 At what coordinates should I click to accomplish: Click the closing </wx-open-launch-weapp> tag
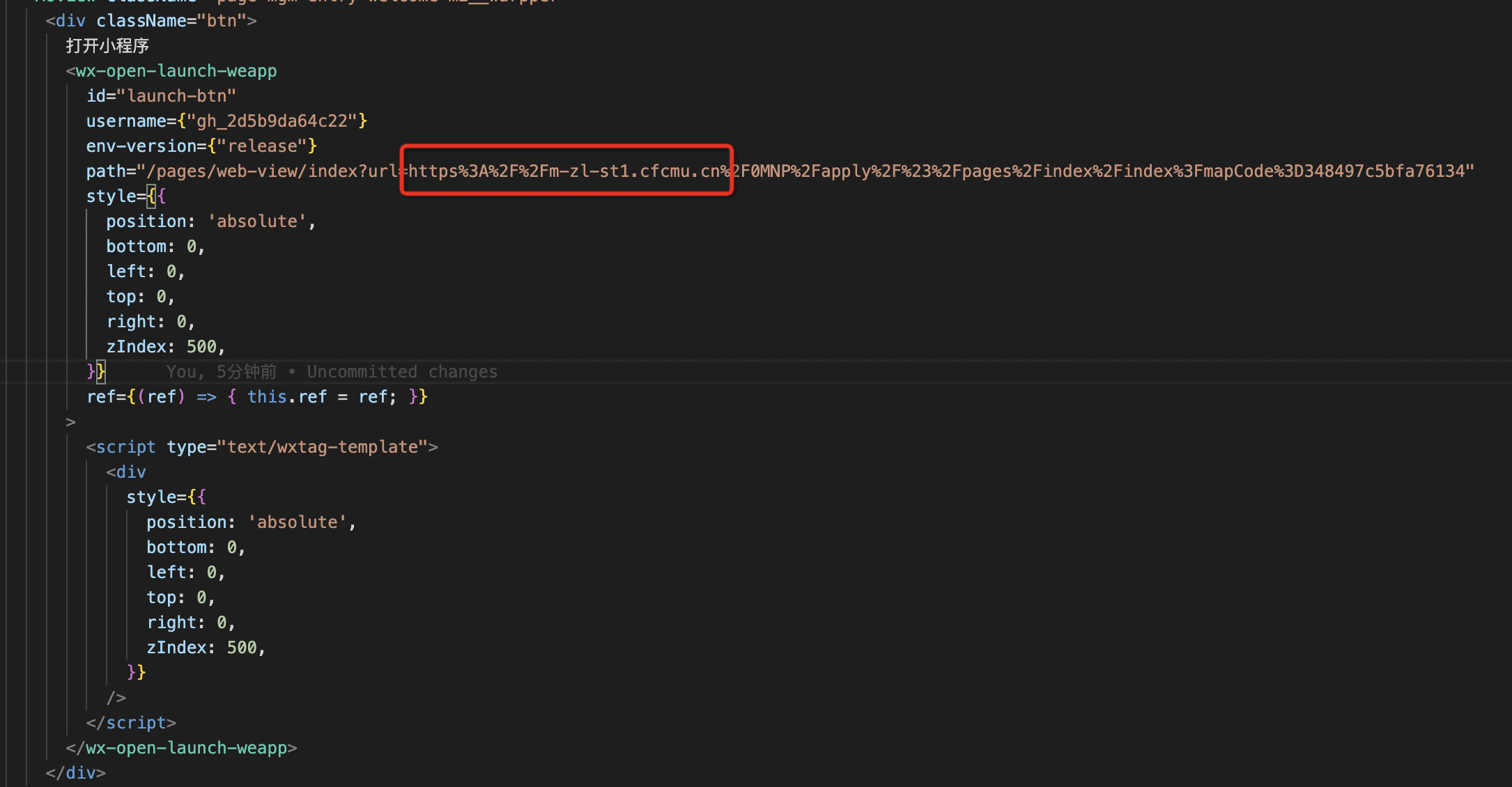(x=181, y=748)
